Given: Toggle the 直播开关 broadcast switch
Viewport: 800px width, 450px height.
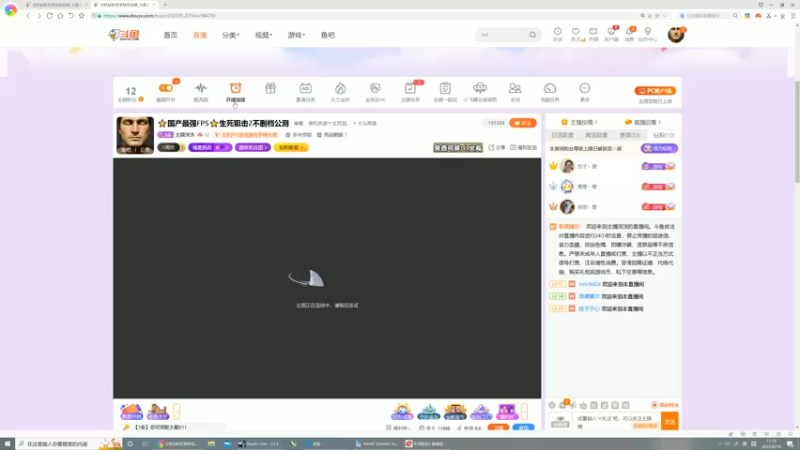Looking at the screenshot, I should tap(166, 88).
